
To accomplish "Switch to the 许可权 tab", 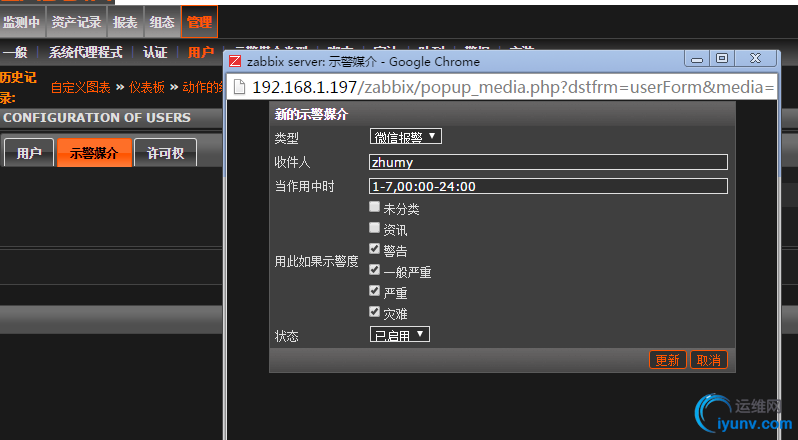I will [x=165, y=153].
